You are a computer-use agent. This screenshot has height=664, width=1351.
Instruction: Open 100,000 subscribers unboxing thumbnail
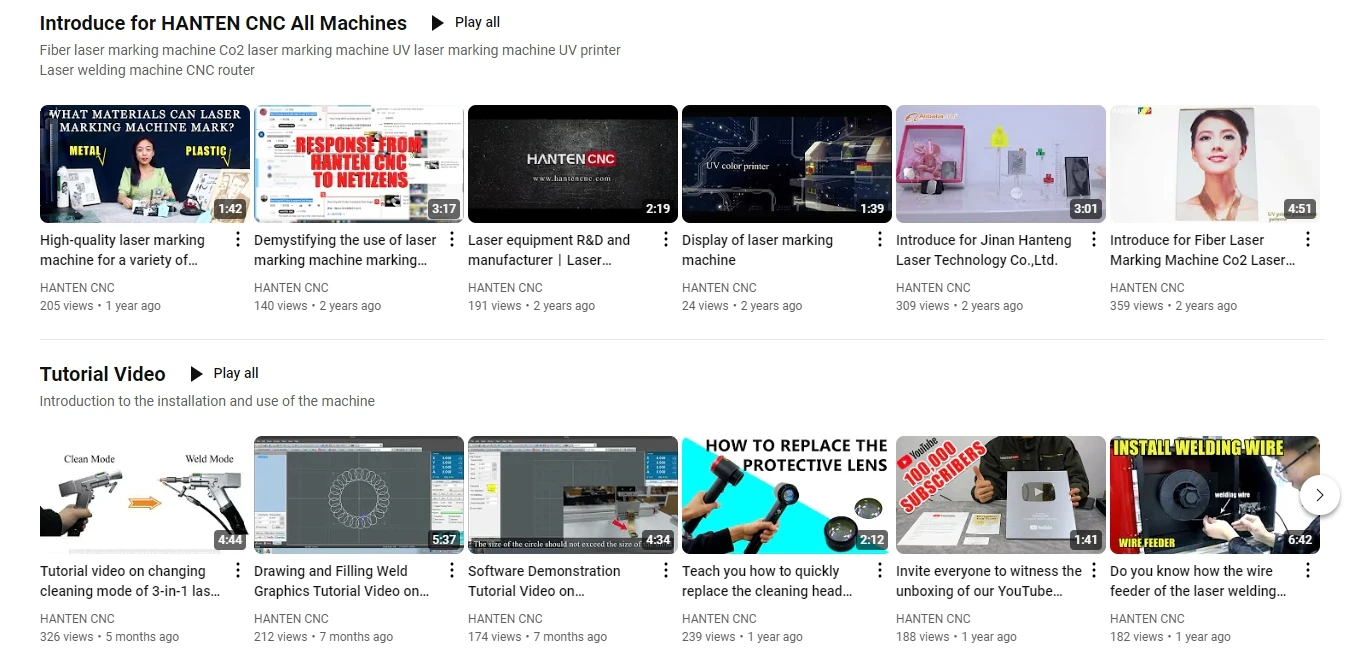pyautogui.click(x=1001, y=495)
